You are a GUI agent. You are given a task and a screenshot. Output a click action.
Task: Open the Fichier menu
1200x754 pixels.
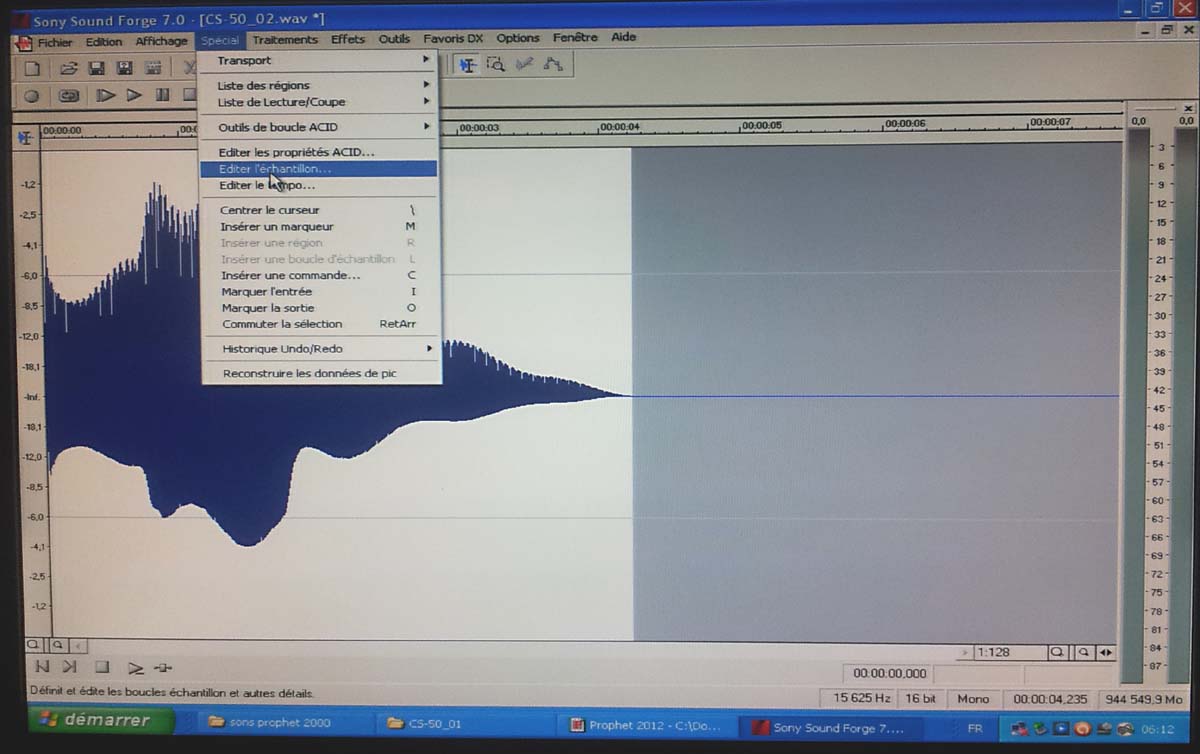[55, 42]
